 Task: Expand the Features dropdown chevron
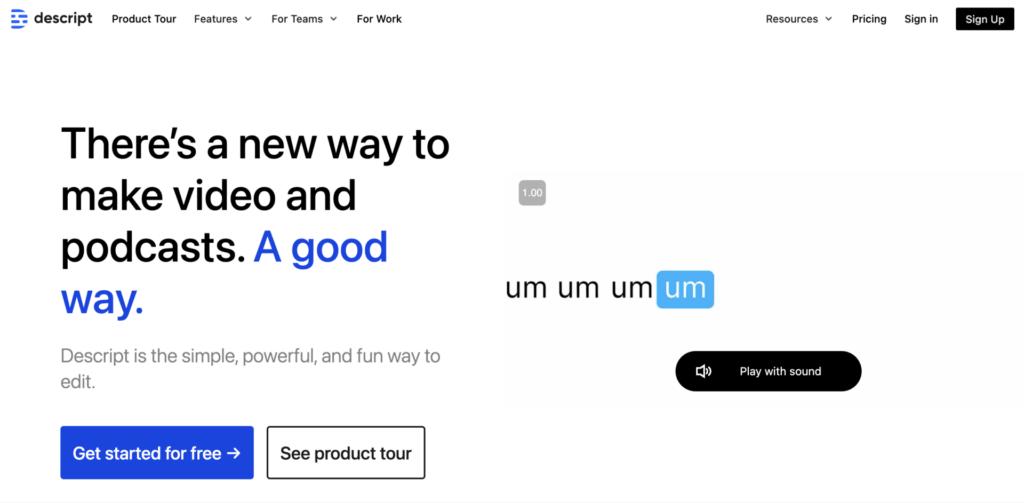248,19
